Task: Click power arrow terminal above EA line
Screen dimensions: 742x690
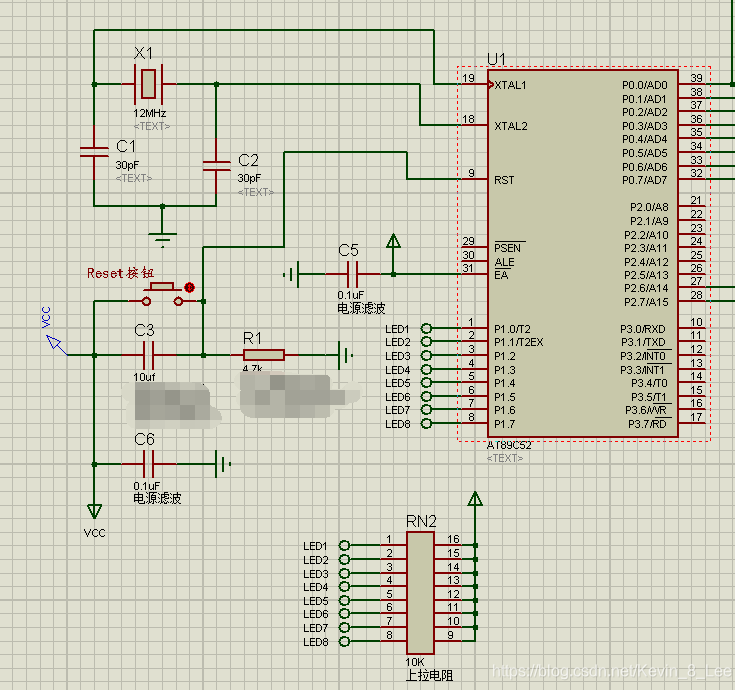Action: 393,241
